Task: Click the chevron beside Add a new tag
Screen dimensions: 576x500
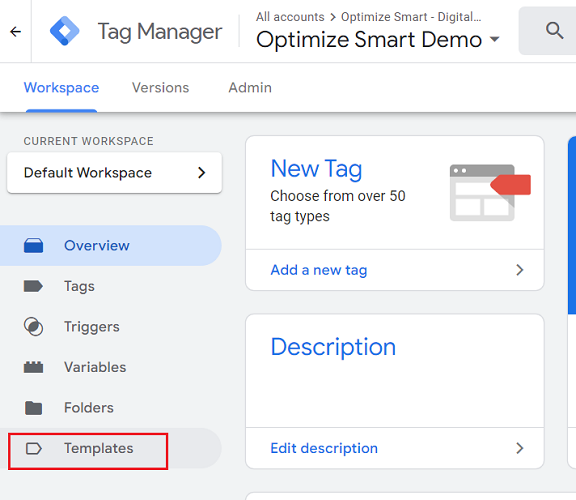Action: click(x=519, y=270)
